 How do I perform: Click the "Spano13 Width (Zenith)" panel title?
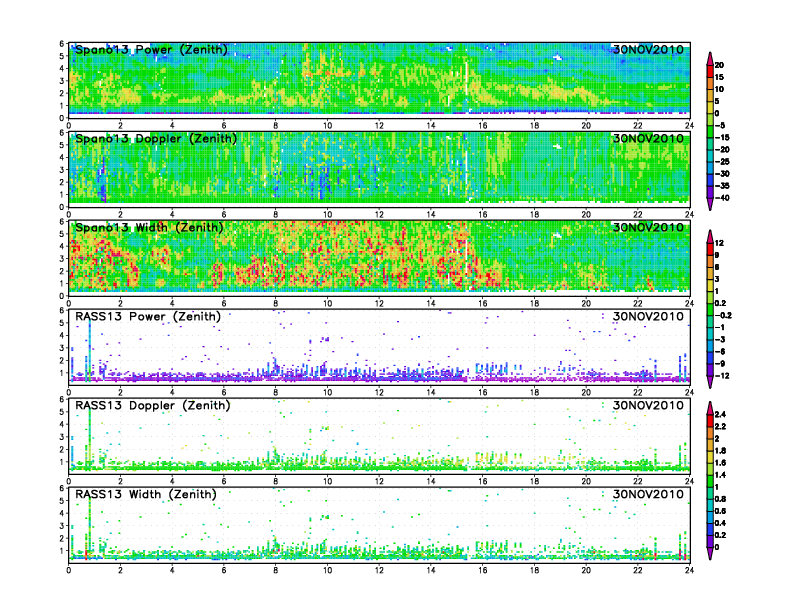(149, 227)
